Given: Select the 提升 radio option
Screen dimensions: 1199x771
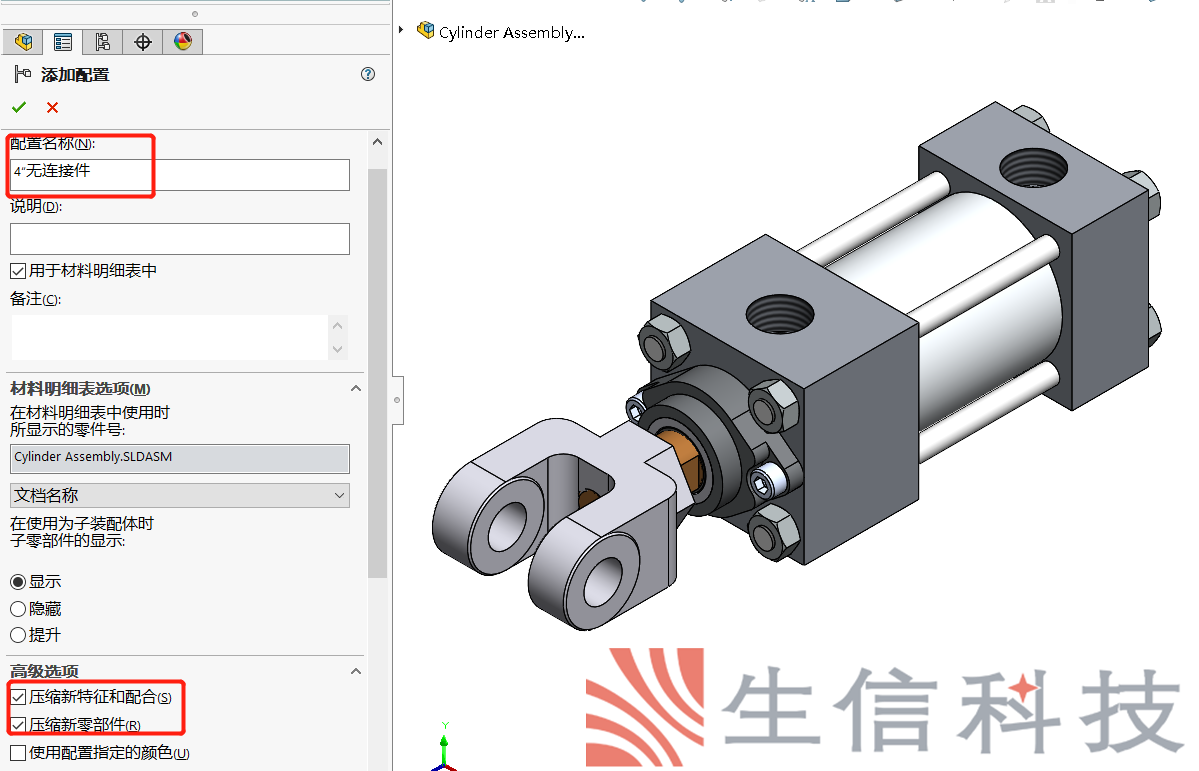Looking at the screenshot, I should [18, 635].
